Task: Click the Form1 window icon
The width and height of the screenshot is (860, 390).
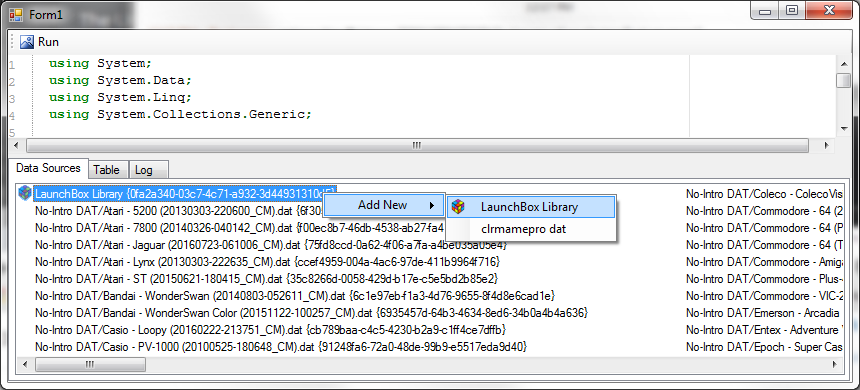Action: (15, 14)
